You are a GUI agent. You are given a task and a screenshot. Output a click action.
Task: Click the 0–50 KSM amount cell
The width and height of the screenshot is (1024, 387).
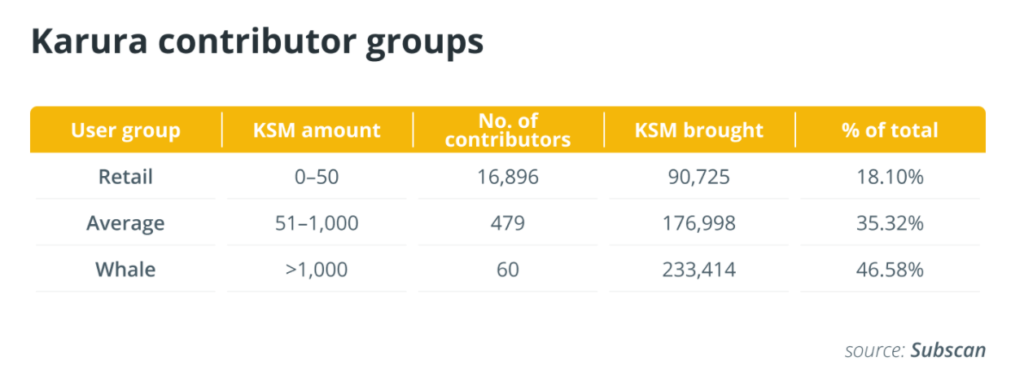317,177
